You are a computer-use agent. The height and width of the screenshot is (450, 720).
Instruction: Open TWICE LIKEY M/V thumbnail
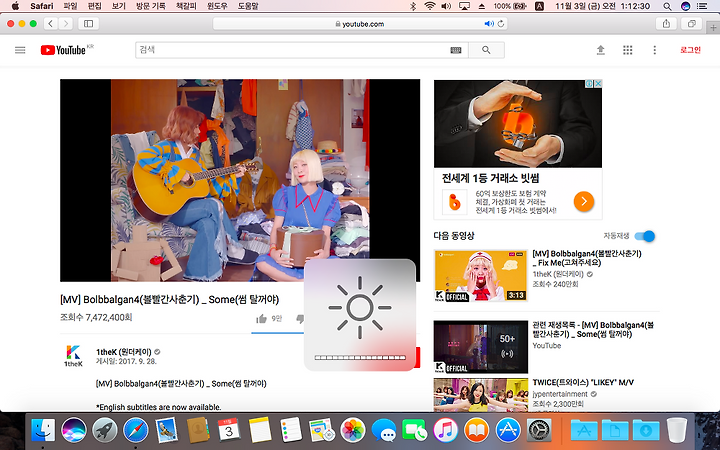point(481,394)
